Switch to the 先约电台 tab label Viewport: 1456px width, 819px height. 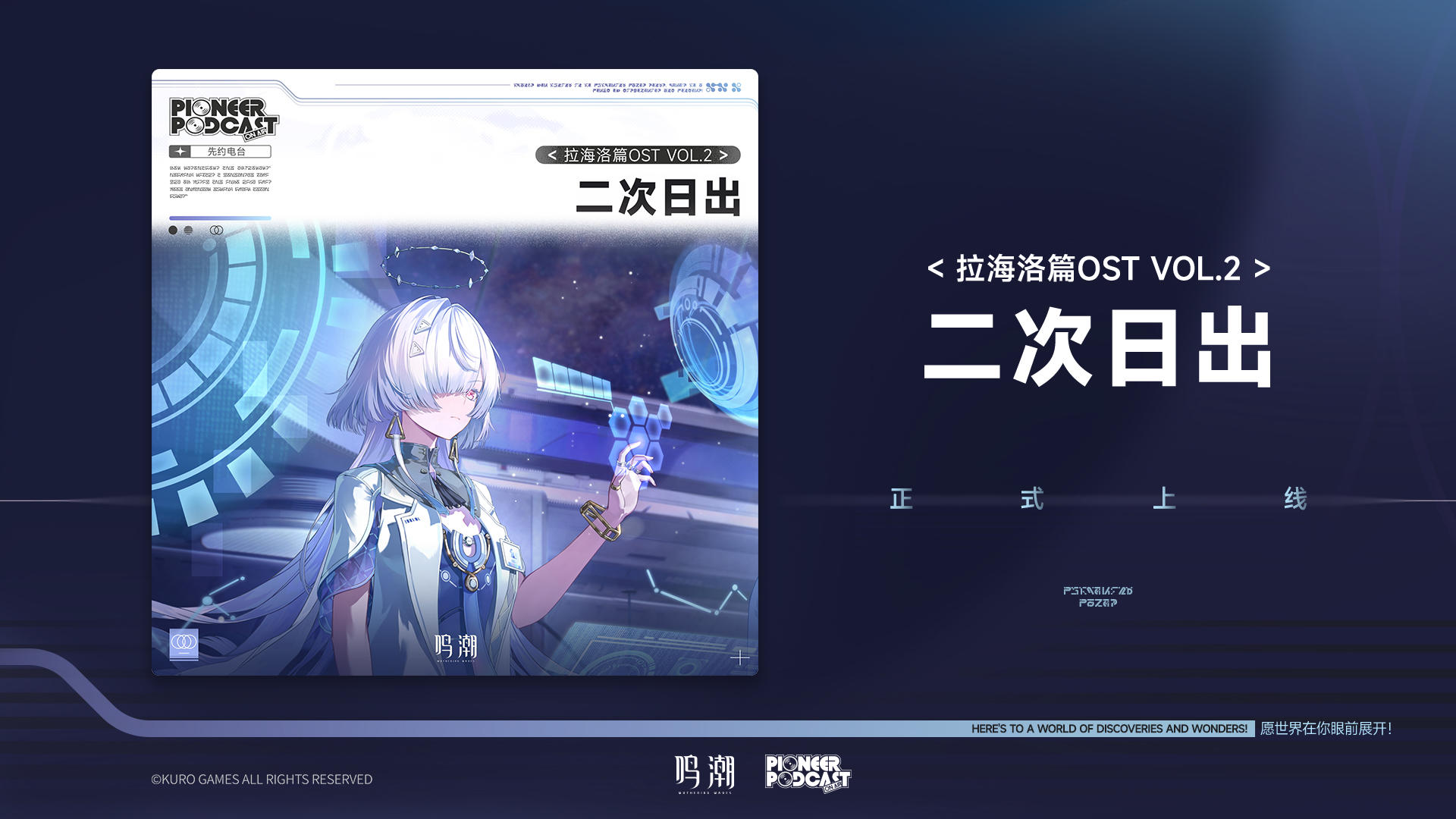[x=226, y=151]
